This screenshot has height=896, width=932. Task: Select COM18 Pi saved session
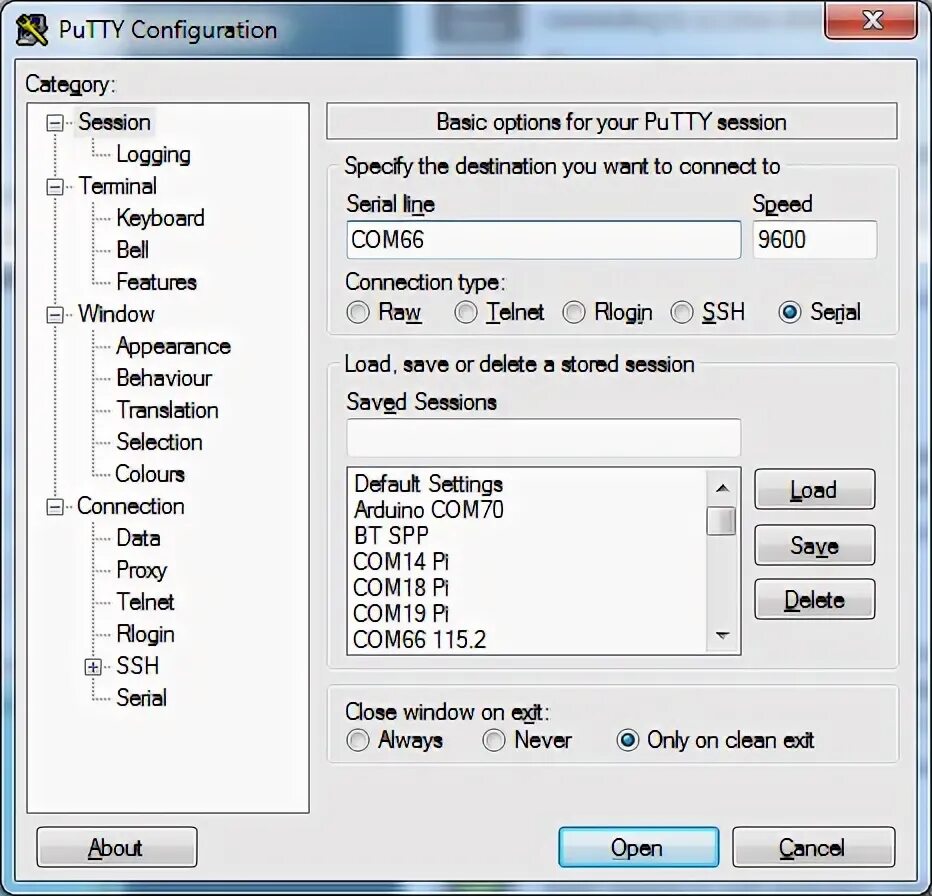click(401, 588)
